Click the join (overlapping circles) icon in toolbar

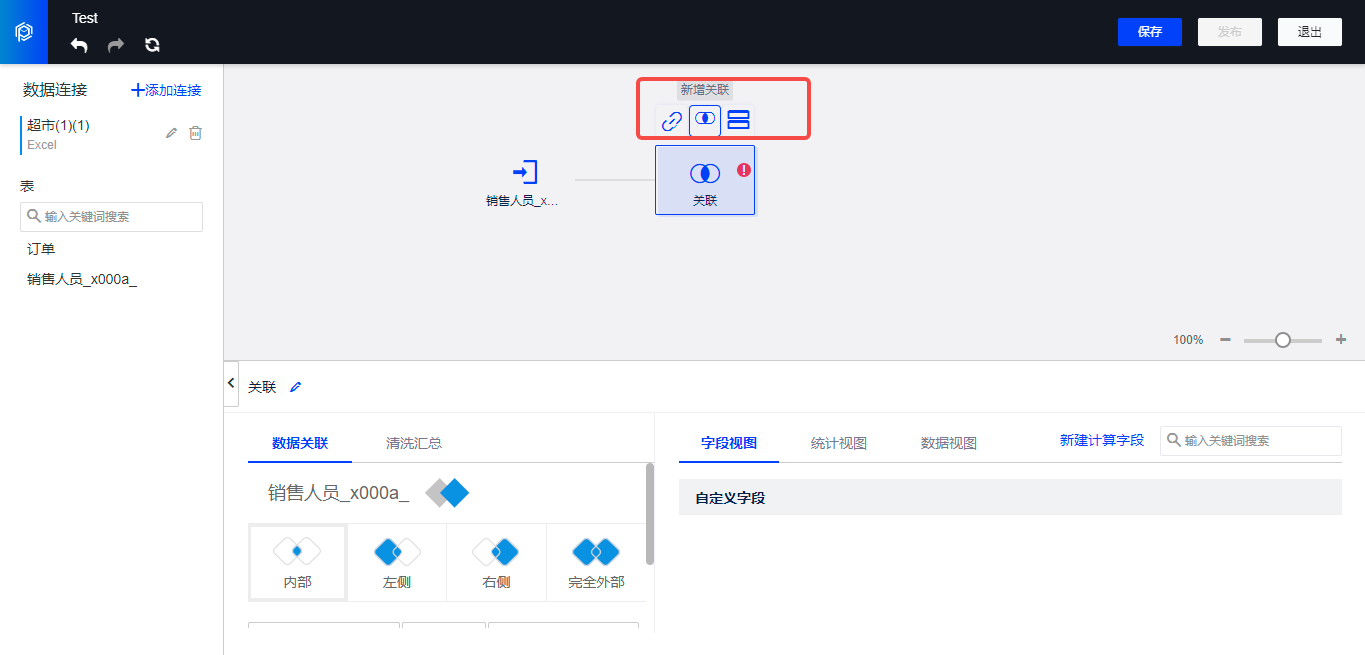(x=705, y=119)
